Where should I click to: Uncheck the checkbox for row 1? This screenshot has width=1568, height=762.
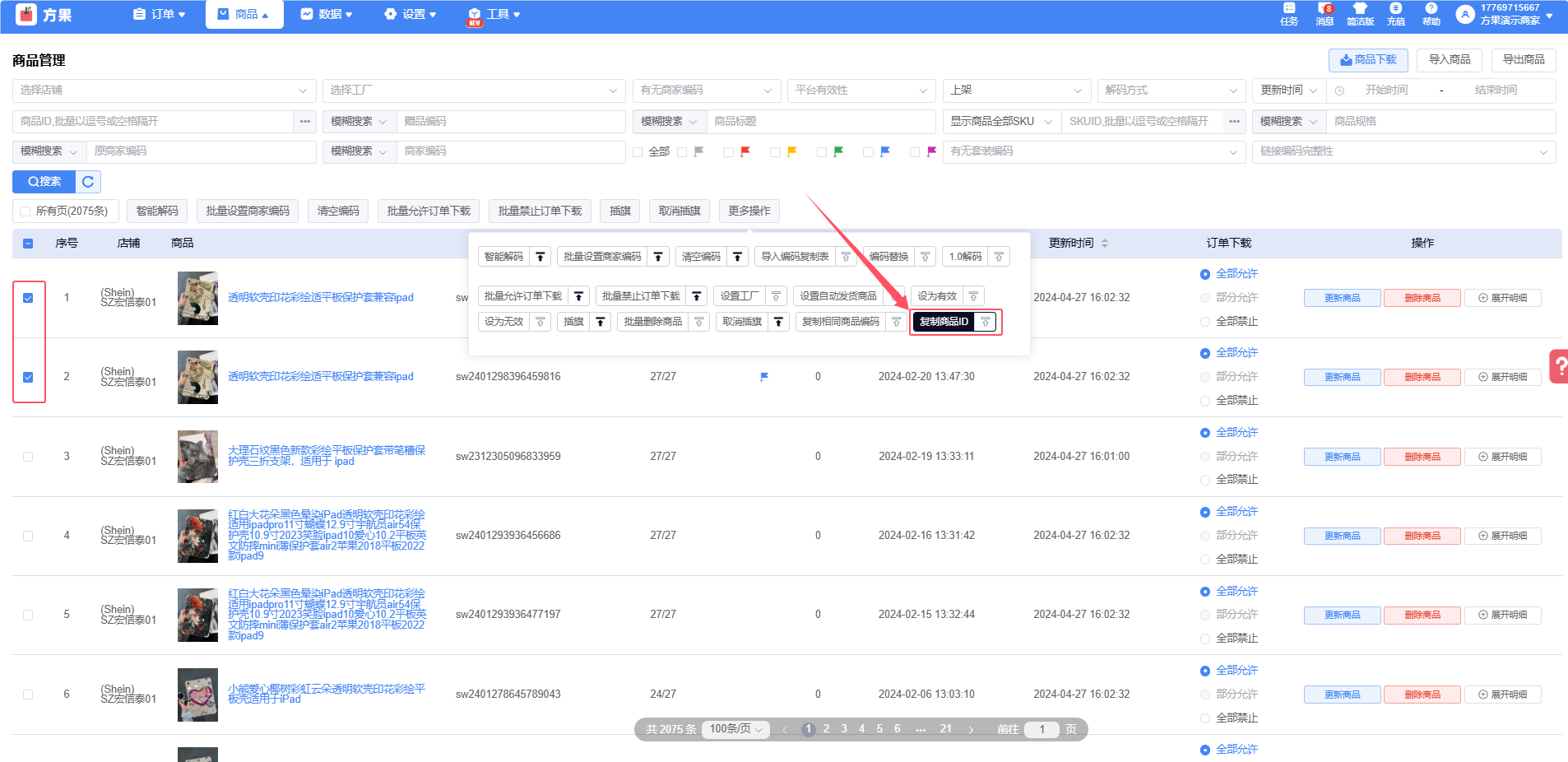click(28, 298)
